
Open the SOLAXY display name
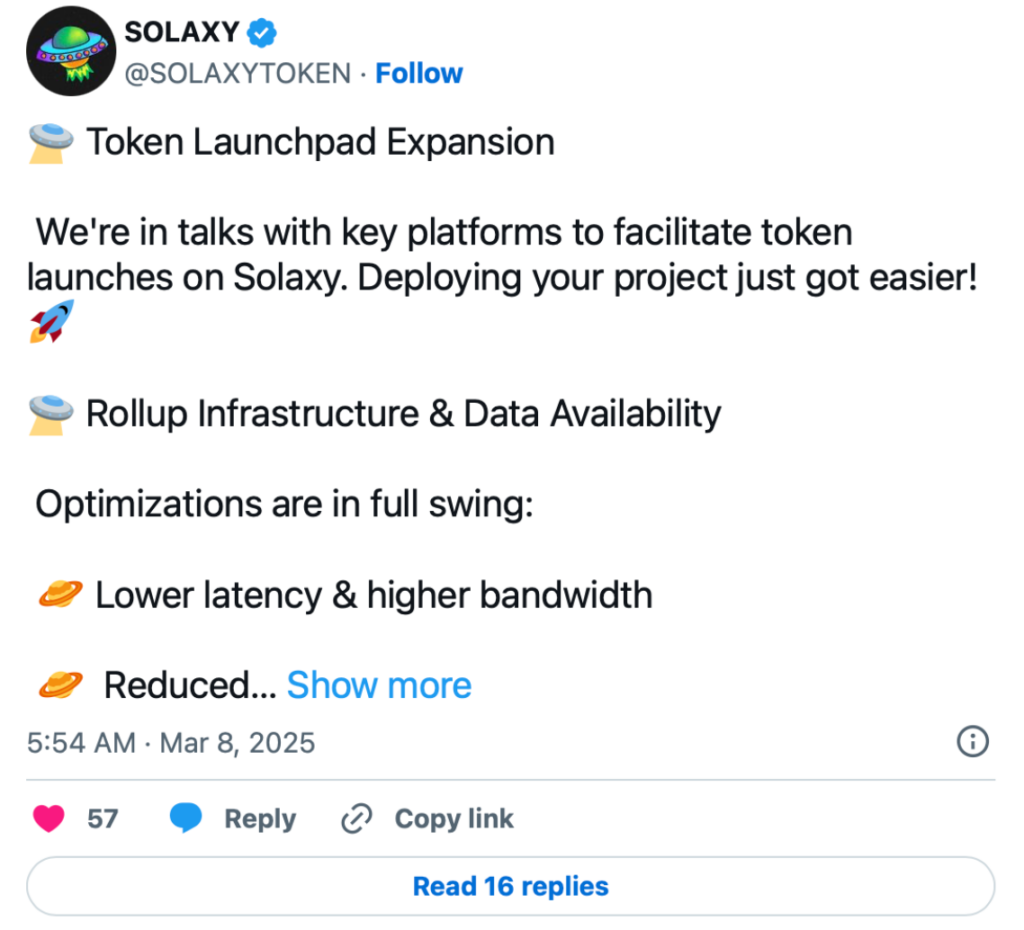click(182, 32)
